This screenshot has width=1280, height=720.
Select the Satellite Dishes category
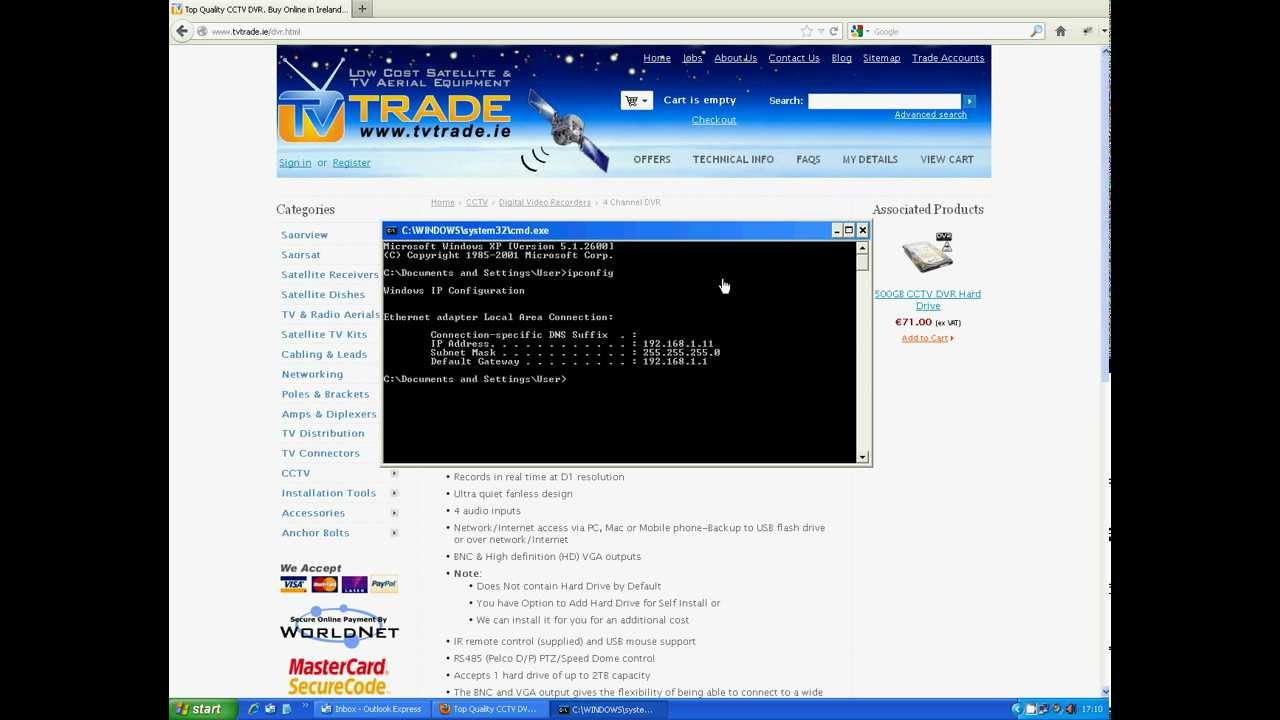(323, 295)
